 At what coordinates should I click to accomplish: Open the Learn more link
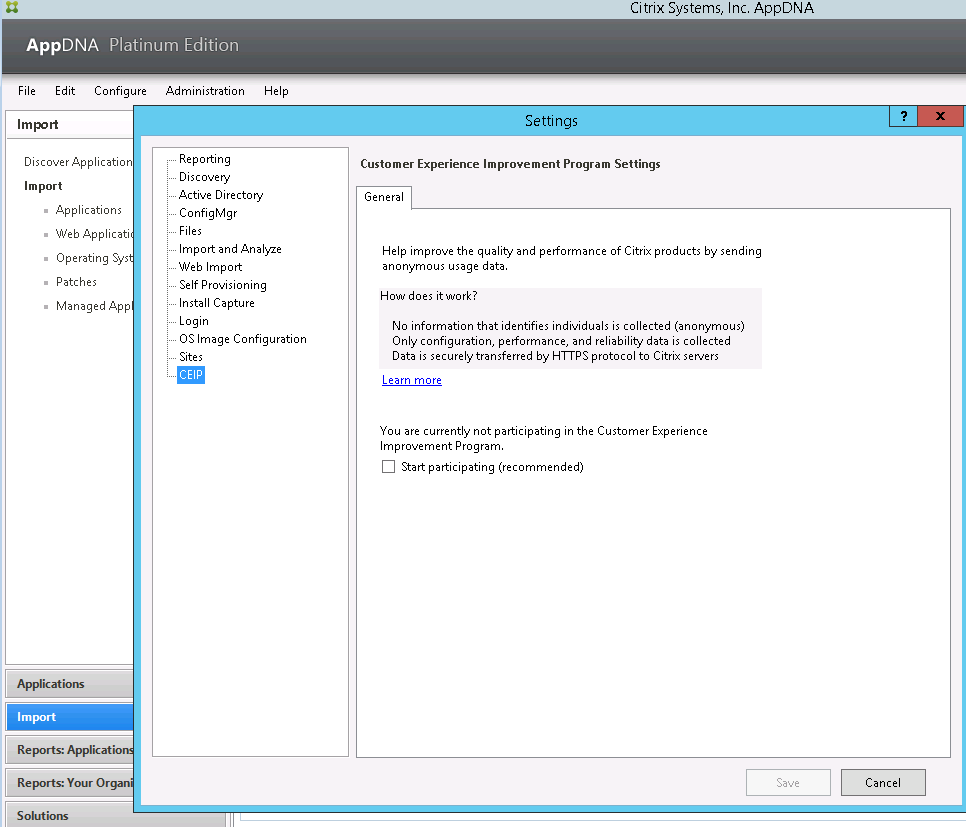411,380
